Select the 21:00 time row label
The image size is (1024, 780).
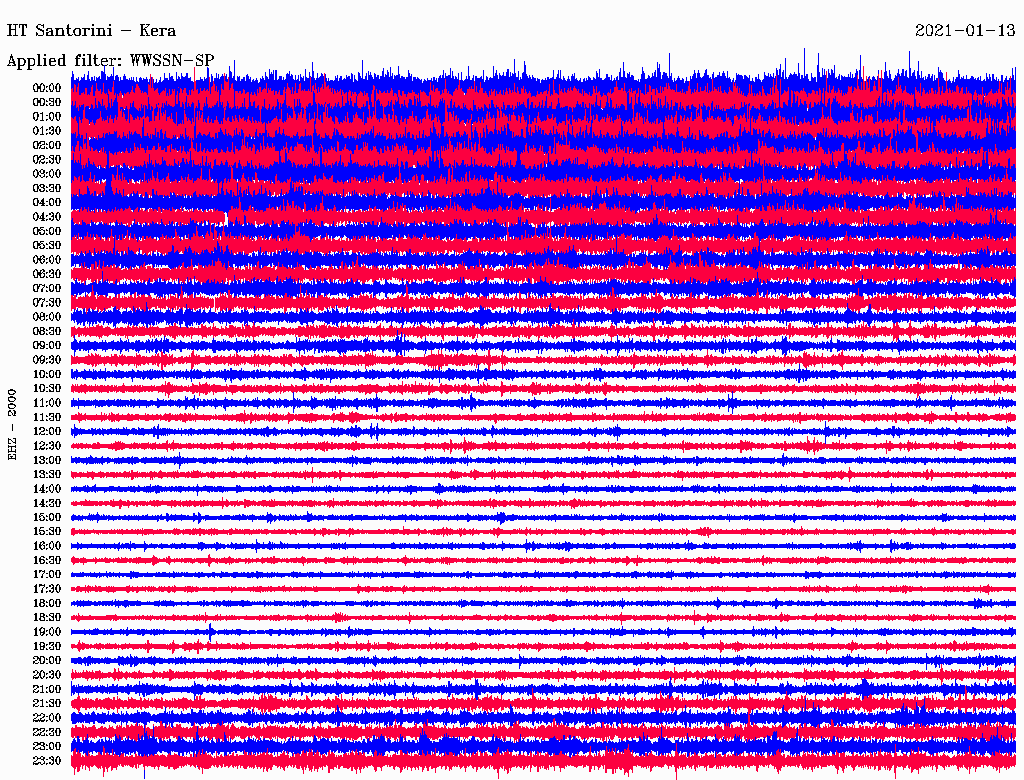coord(47,689)
